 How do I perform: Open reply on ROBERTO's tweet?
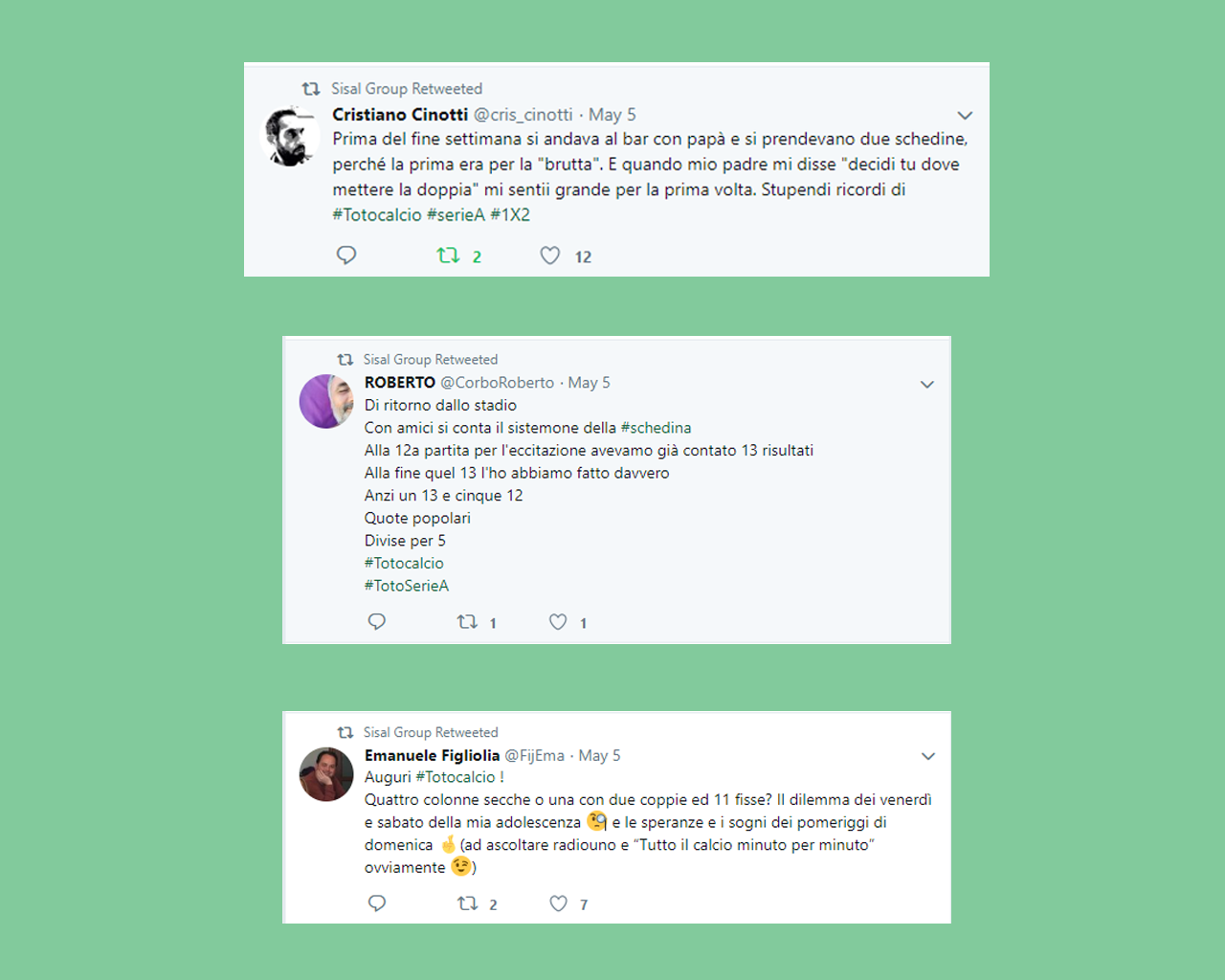tap(377, 622)
